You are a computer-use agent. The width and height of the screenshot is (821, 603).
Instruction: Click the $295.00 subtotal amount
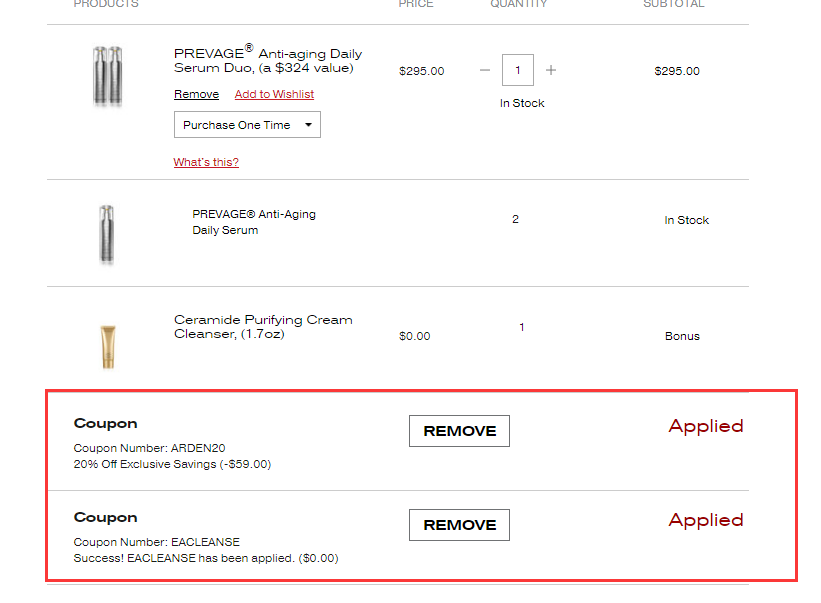click(x=677, y=71)
